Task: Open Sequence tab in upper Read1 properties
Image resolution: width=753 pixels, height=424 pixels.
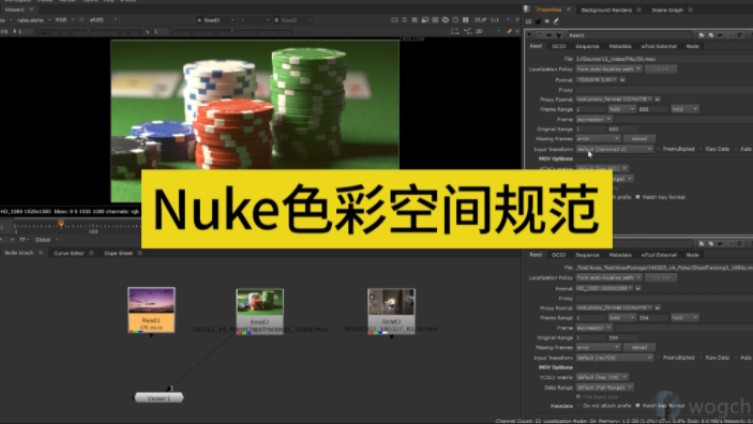Action: point(587,47)
